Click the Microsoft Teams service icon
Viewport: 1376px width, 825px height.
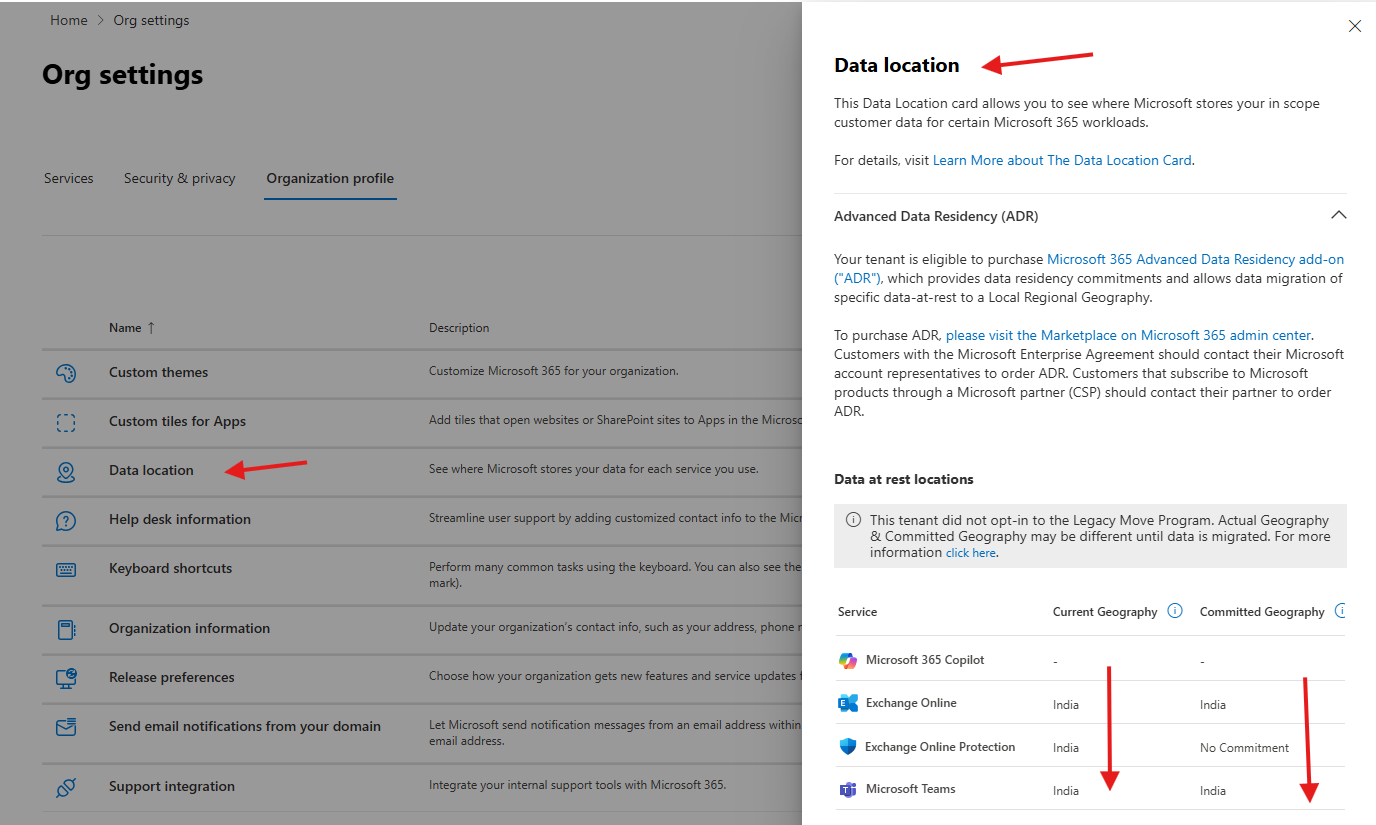849,789
